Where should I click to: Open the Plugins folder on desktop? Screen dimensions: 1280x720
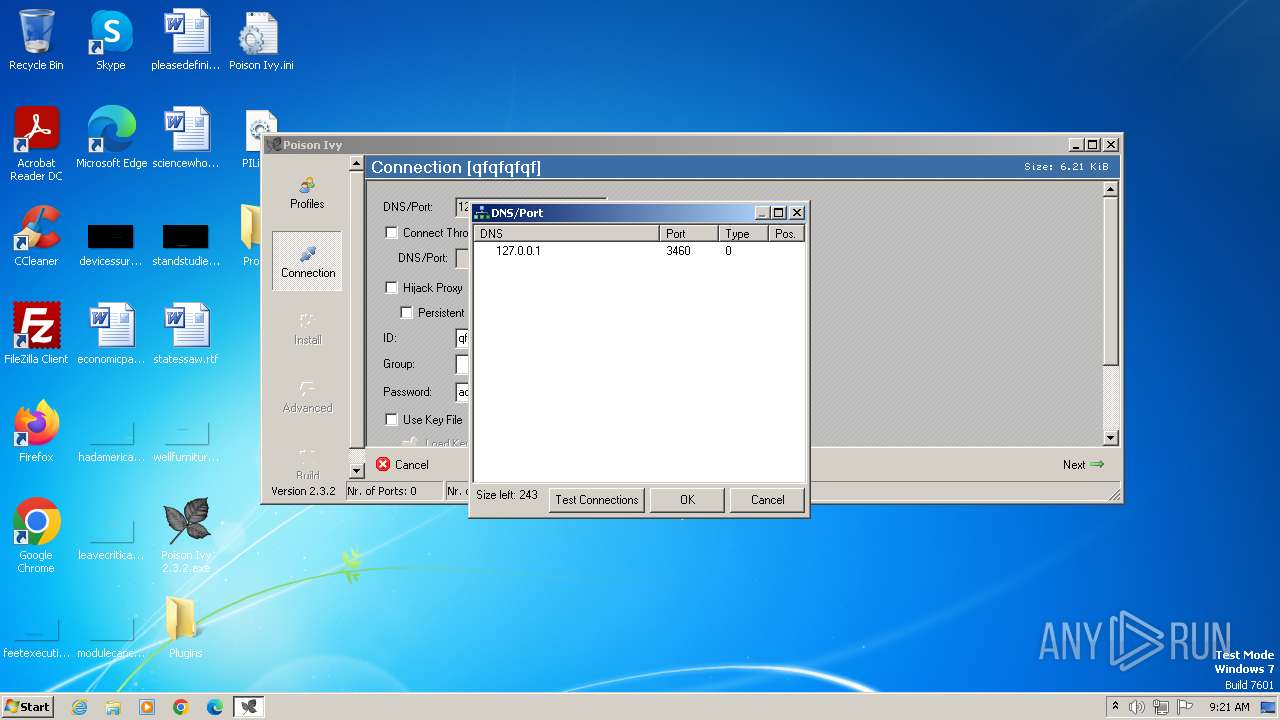(x=186, y=628)
